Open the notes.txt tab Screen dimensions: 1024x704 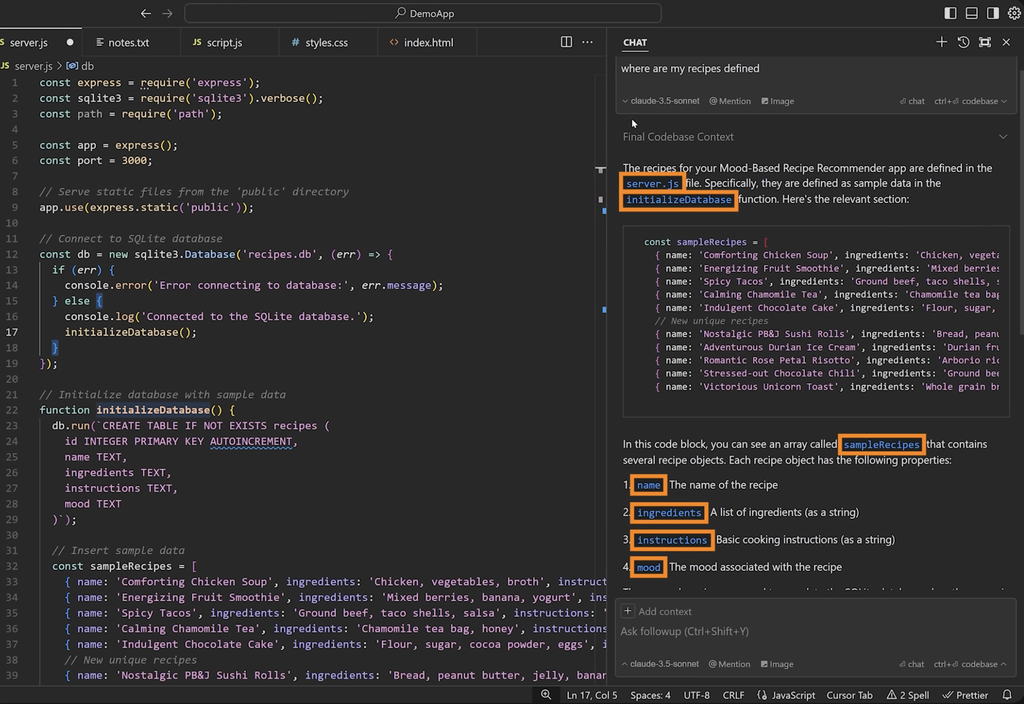click(x=128, y=42)
